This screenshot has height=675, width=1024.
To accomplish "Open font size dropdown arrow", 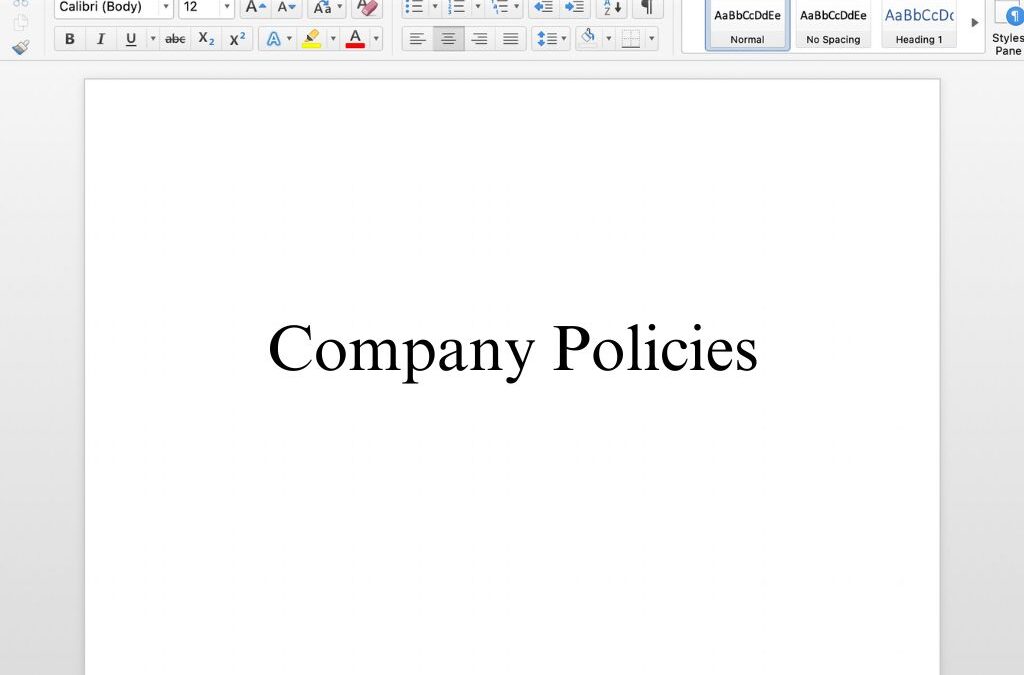I will [227, 7].
